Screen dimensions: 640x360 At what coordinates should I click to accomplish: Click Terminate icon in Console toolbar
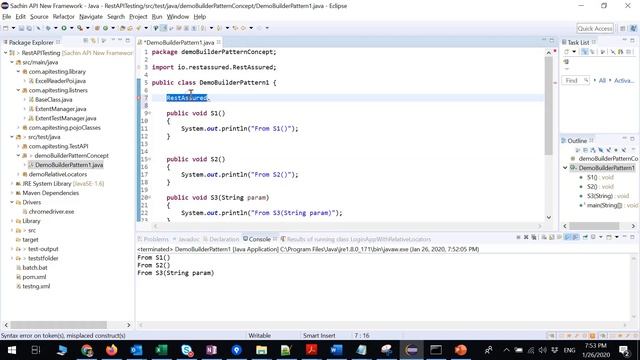point(518,237)
